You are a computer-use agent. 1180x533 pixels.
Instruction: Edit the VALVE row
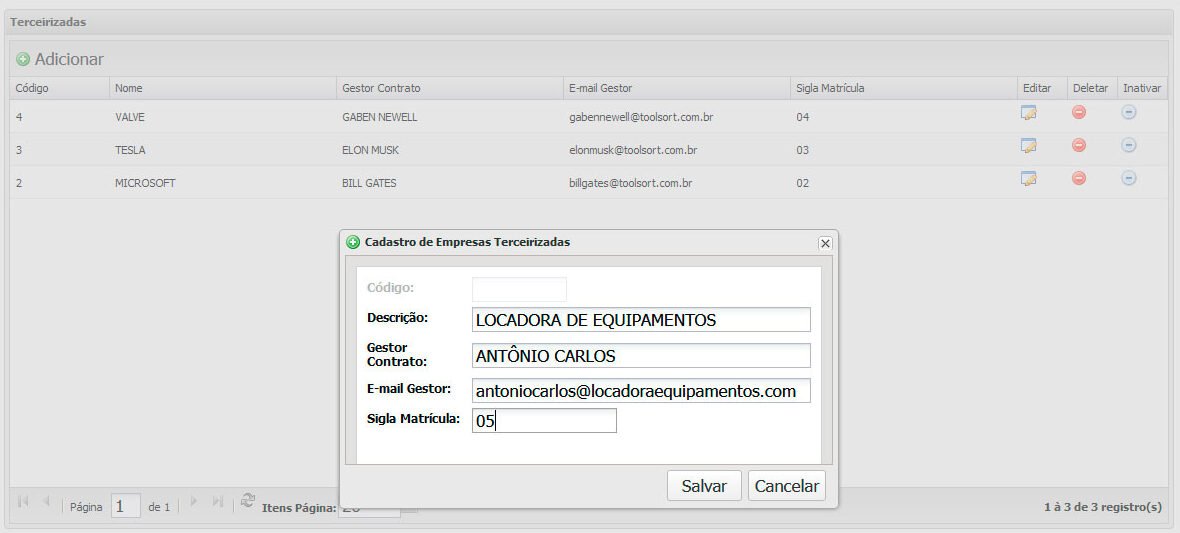pos(1029,113)
